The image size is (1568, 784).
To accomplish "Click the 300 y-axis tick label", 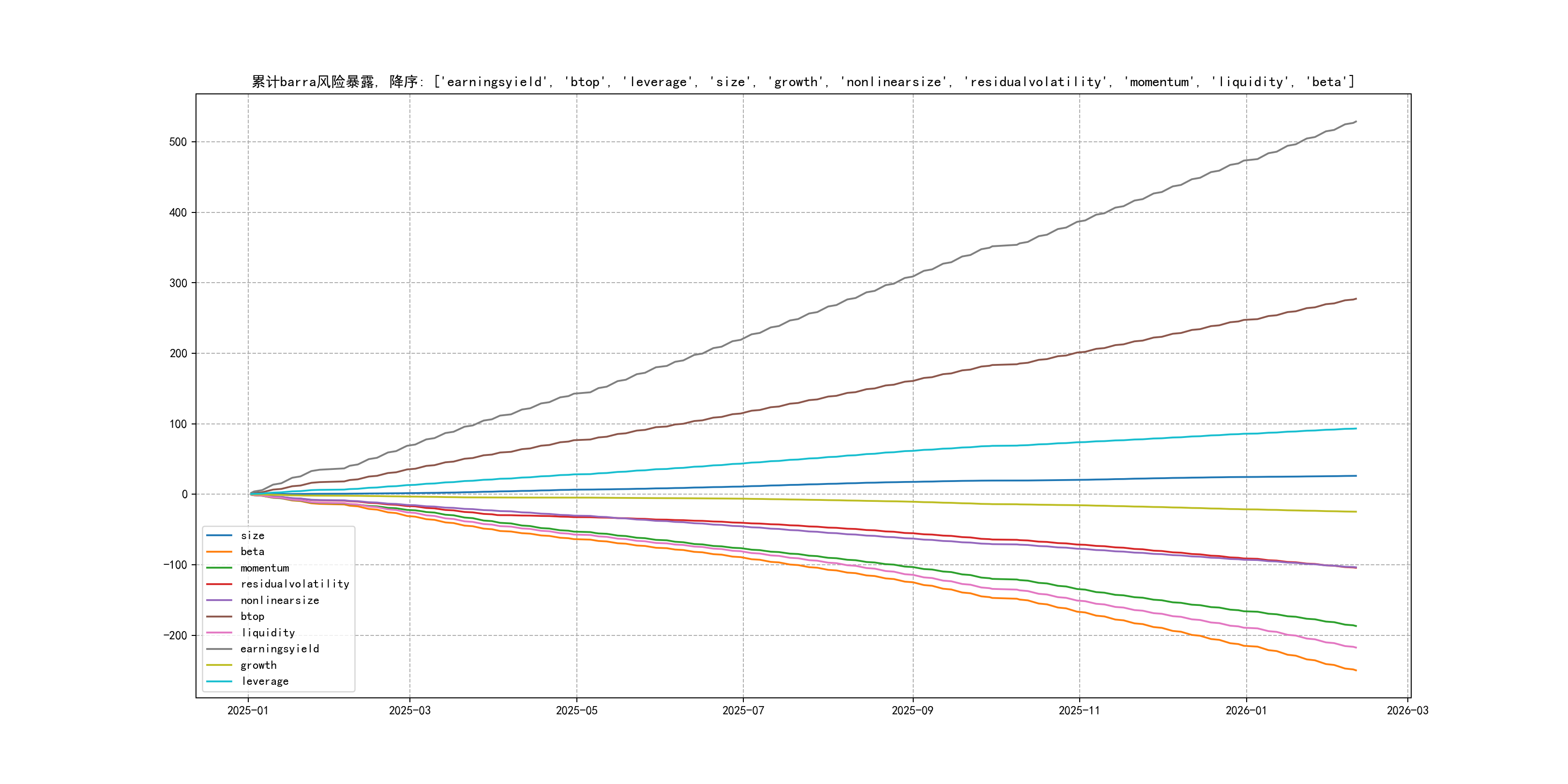I will tap(178, 283).
